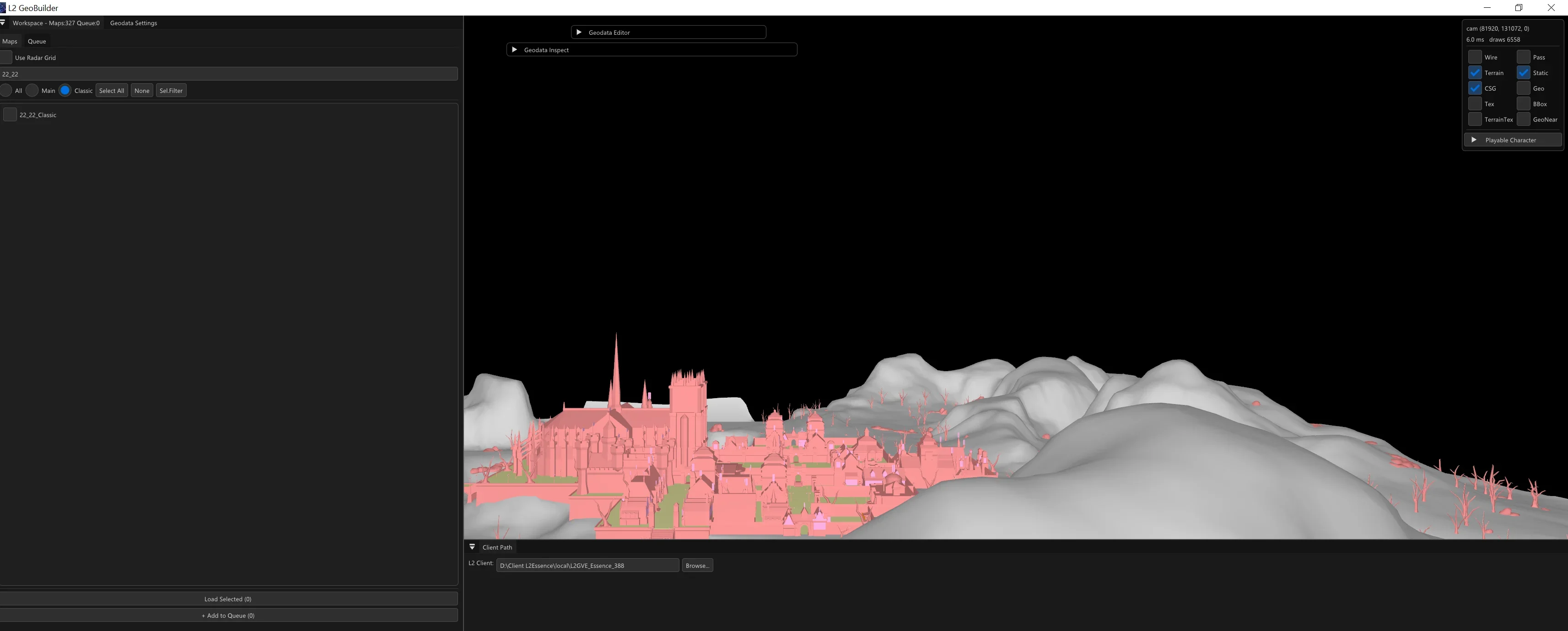Click the L2 GeoBuilder app icon in title bar
This screenshot has height=631, width=1568.
pyautogui.click(x=2, y=8)
